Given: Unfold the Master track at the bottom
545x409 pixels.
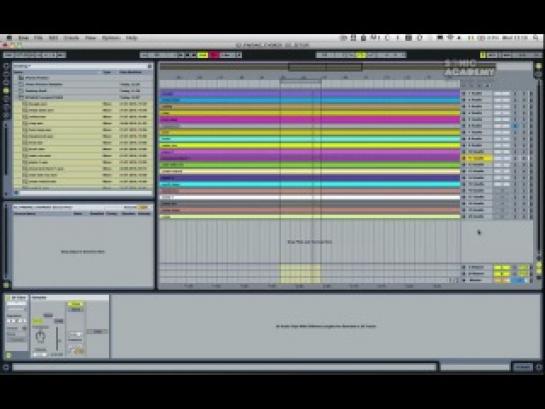Looking at the screenshot, I should tap(463, 280).
